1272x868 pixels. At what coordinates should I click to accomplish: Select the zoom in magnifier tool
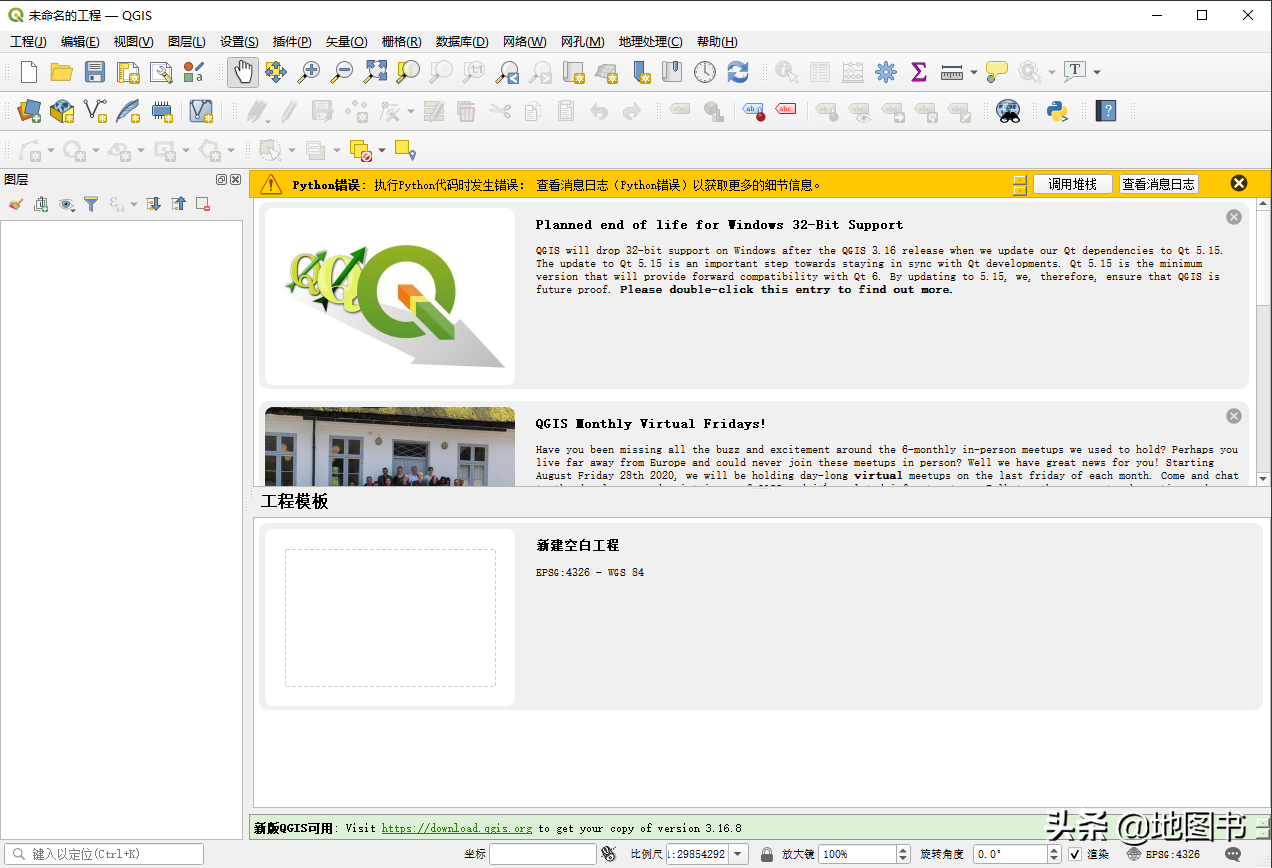309,72
